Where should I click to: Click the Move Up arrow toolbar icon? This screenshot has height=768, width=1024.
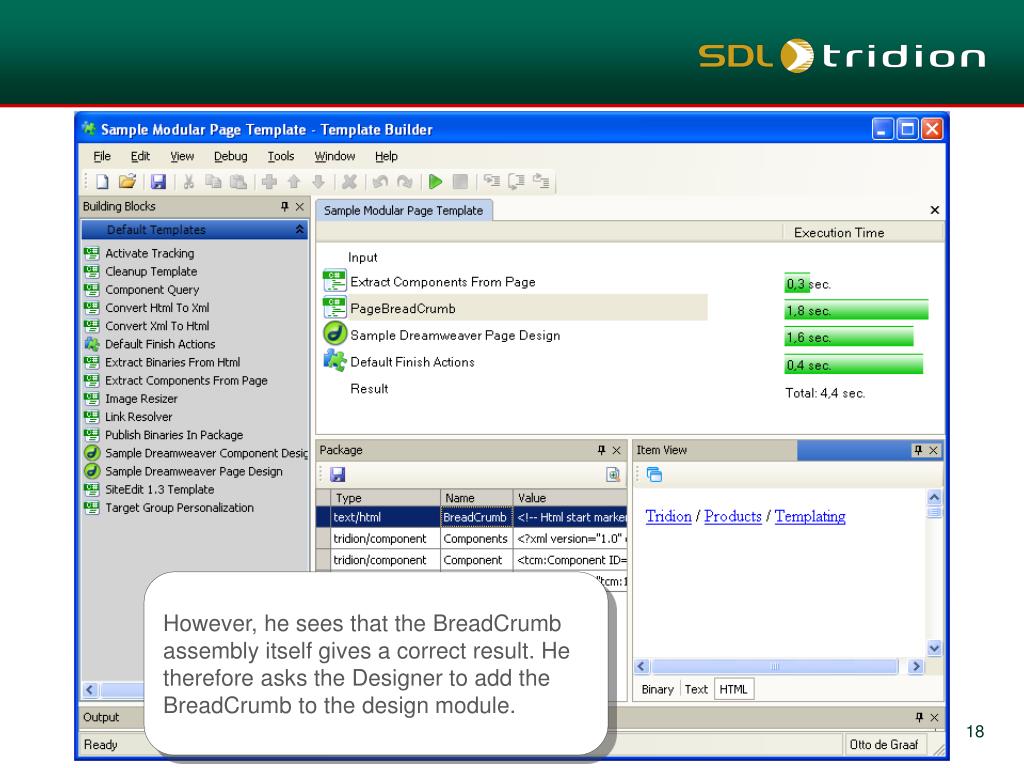pyautogui.click(x=294, y=182)
